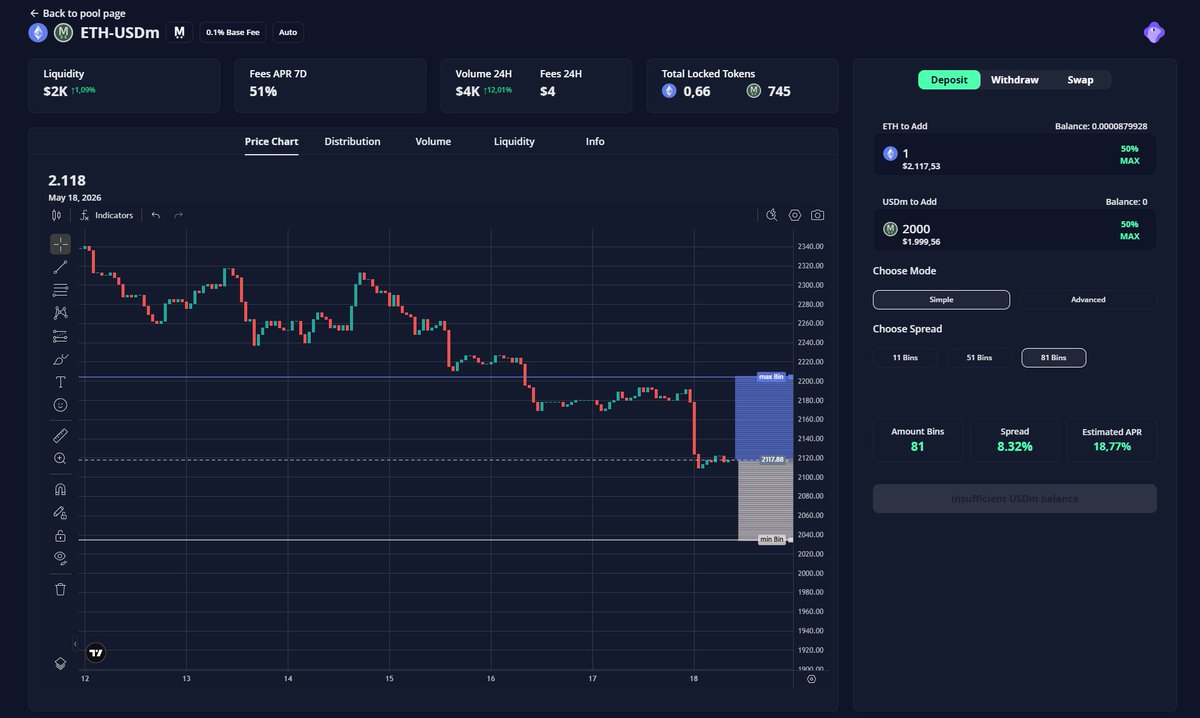Redo the chart action
The height and width of the screenshot is (718, 1200).
pos(178,215)
